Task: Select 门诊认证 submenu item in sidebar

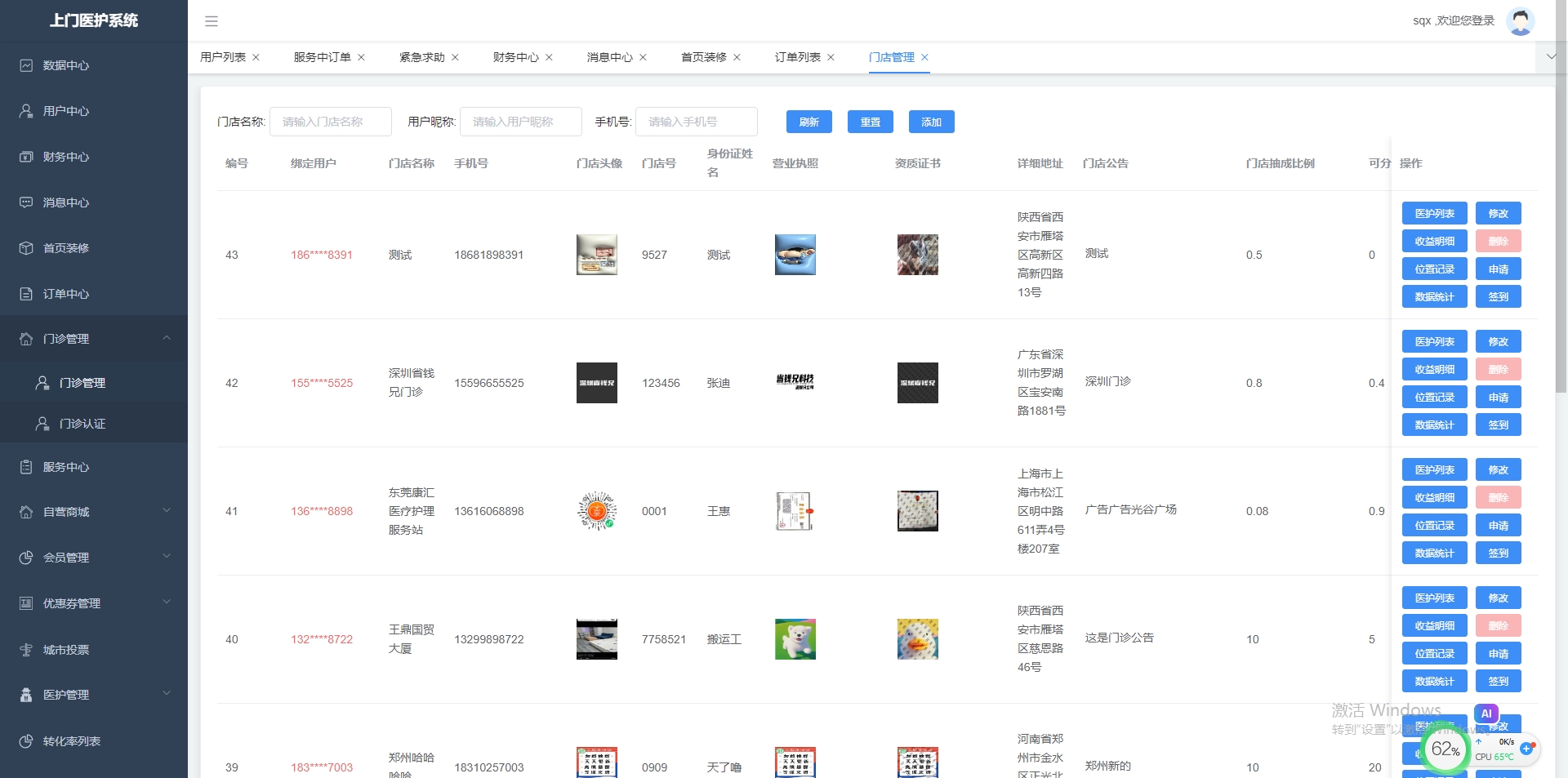Action: 94,424
